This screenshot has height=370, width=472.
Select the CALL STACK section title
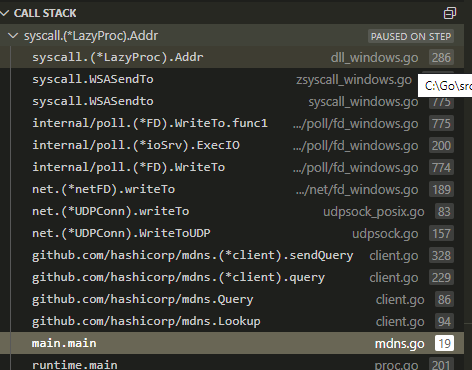click(x=45, y=13)
